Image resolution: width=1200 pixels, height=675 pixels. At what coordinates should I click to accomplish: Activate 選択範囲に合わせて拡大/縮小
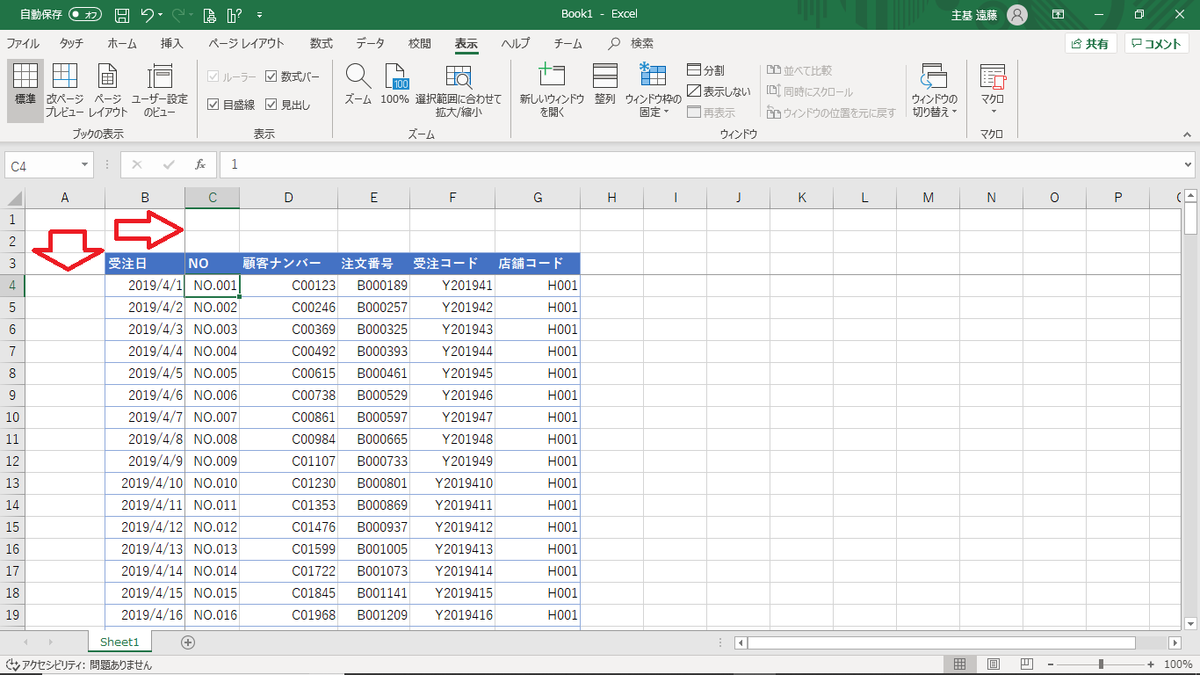(459, 88)
